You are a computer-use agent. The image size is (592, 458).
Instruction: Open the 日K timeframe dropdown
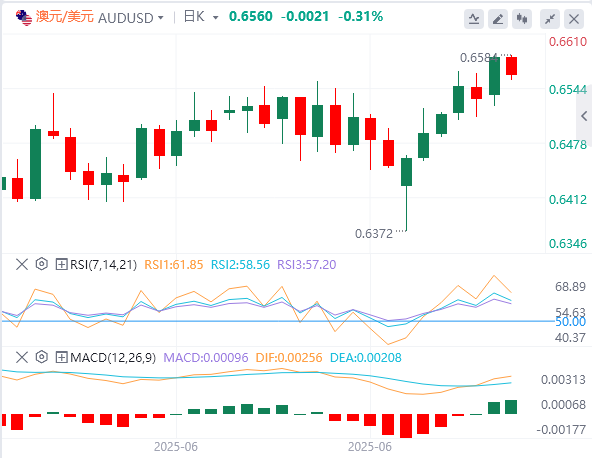(x=201, y=17)
